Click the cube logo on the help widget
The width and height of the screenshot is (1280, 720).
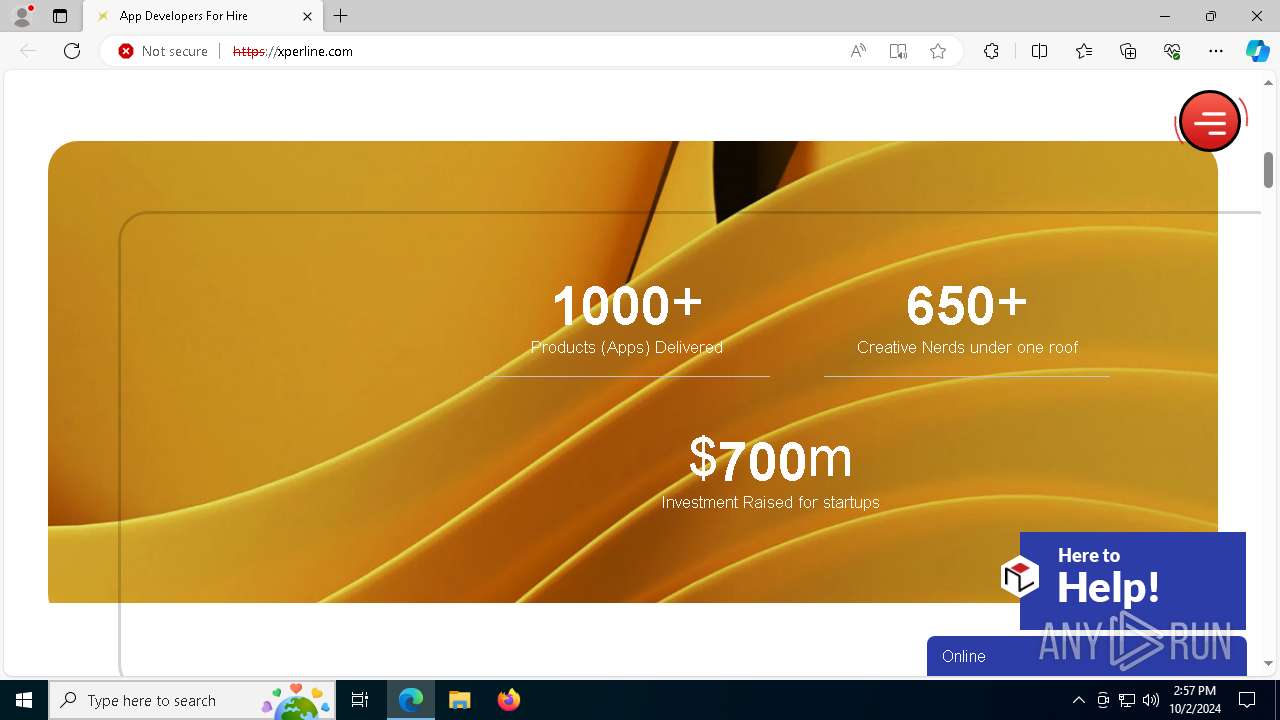(x=1020, y=577)
